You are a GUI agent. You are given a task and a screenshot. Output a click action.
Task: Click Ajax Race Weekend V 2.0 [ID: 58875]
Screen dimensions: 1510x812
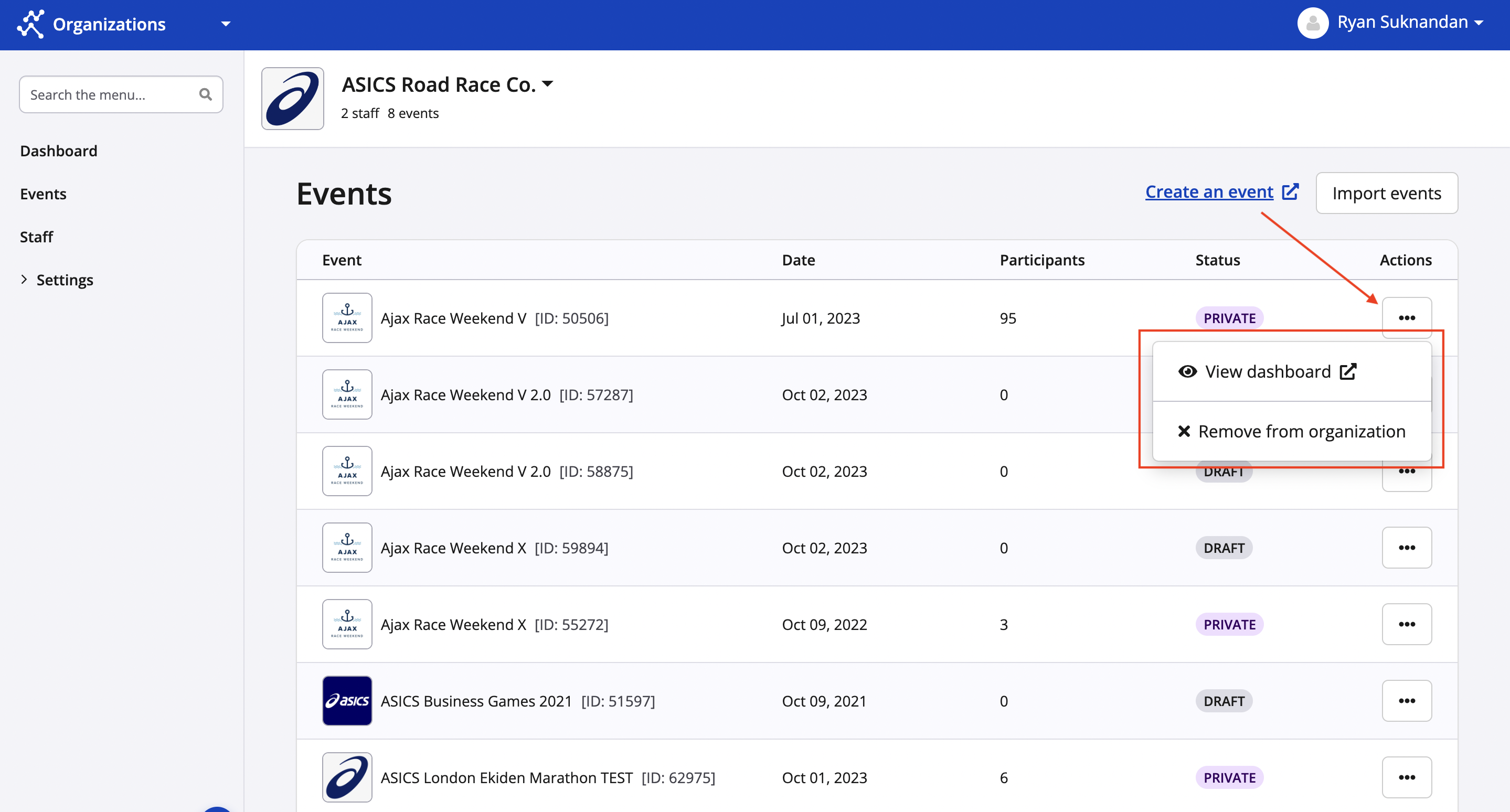tap(507, 472)
